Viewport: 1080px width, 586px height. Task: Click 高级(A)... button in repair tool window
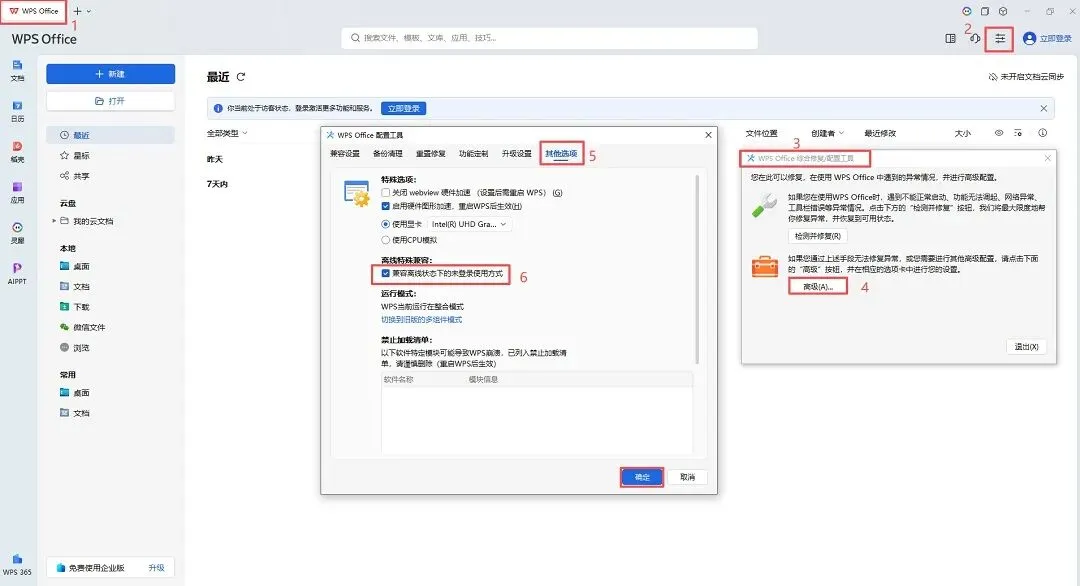tap(818, 286)
